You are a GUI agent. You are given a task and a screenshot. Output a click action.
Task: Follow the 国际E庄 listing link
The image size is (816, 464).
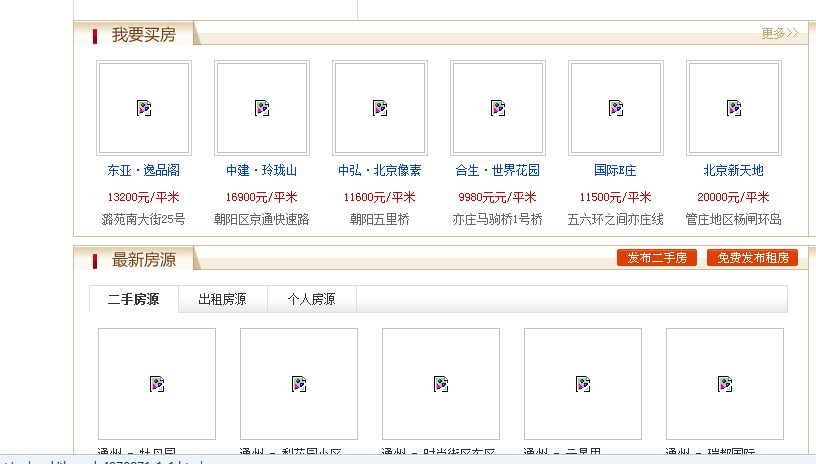pyautogui.click(x=615, y=170)
